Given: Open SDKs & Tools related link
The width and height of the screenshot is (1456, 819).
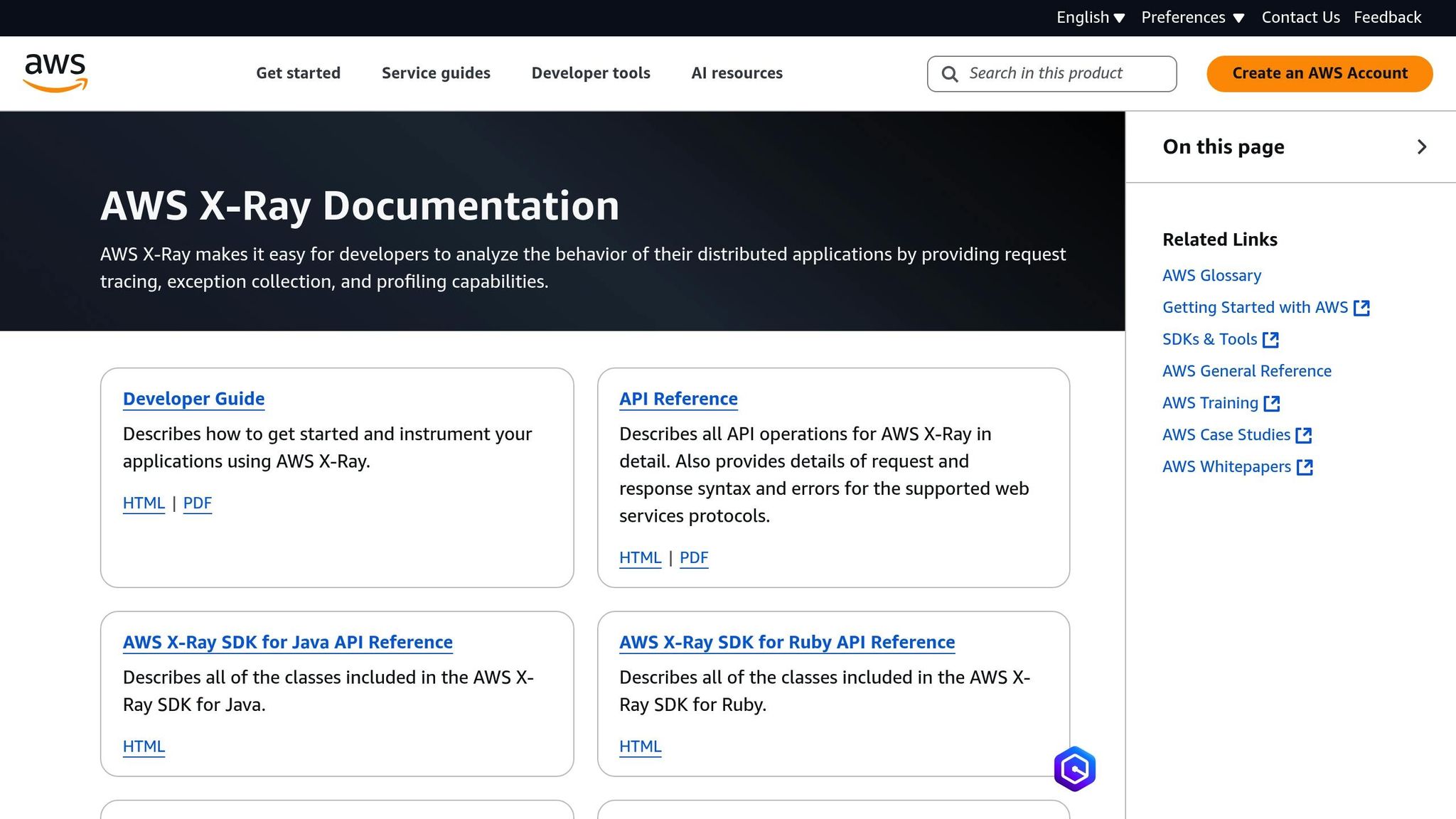Looking at the screenshot, I should click(1209, 340).
